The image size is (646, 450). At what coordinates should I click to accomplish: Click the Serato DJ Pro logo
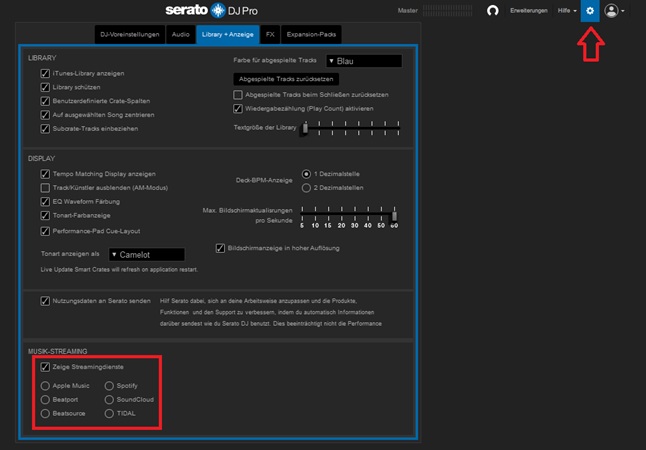(x=211, y=10)
